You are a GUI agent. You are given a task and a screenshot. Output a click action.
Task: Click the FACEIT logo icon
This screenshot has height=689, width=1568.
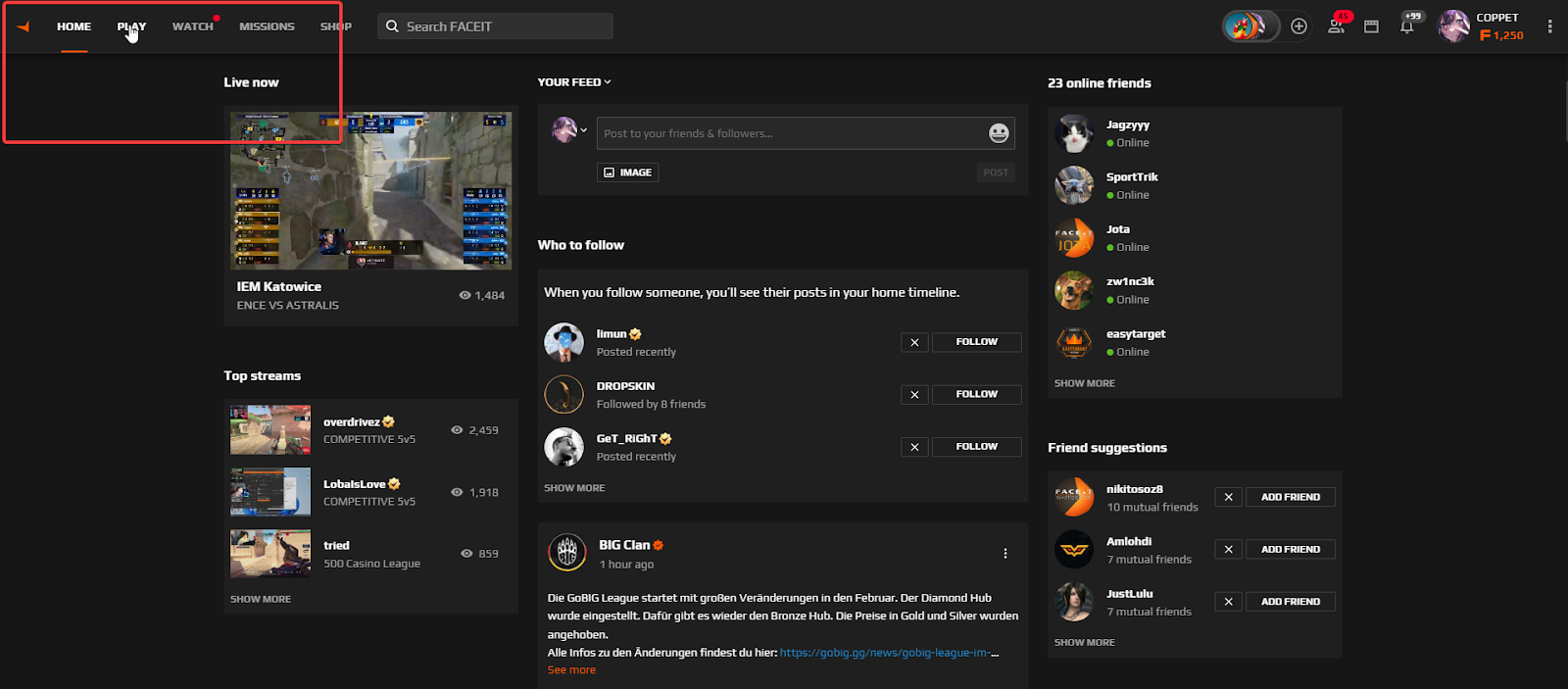tap(24, 26)
